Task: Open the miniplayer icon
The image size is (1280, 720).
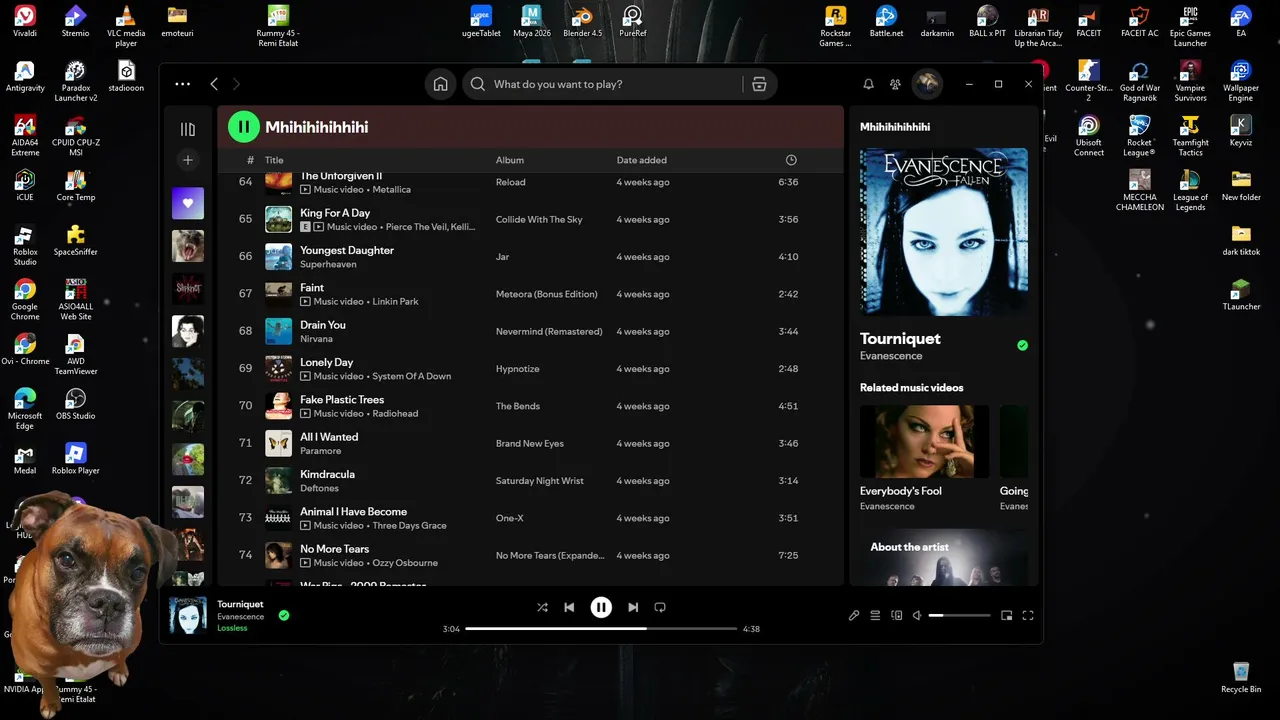Action: pyautogui.click(x=1007, y=616)
